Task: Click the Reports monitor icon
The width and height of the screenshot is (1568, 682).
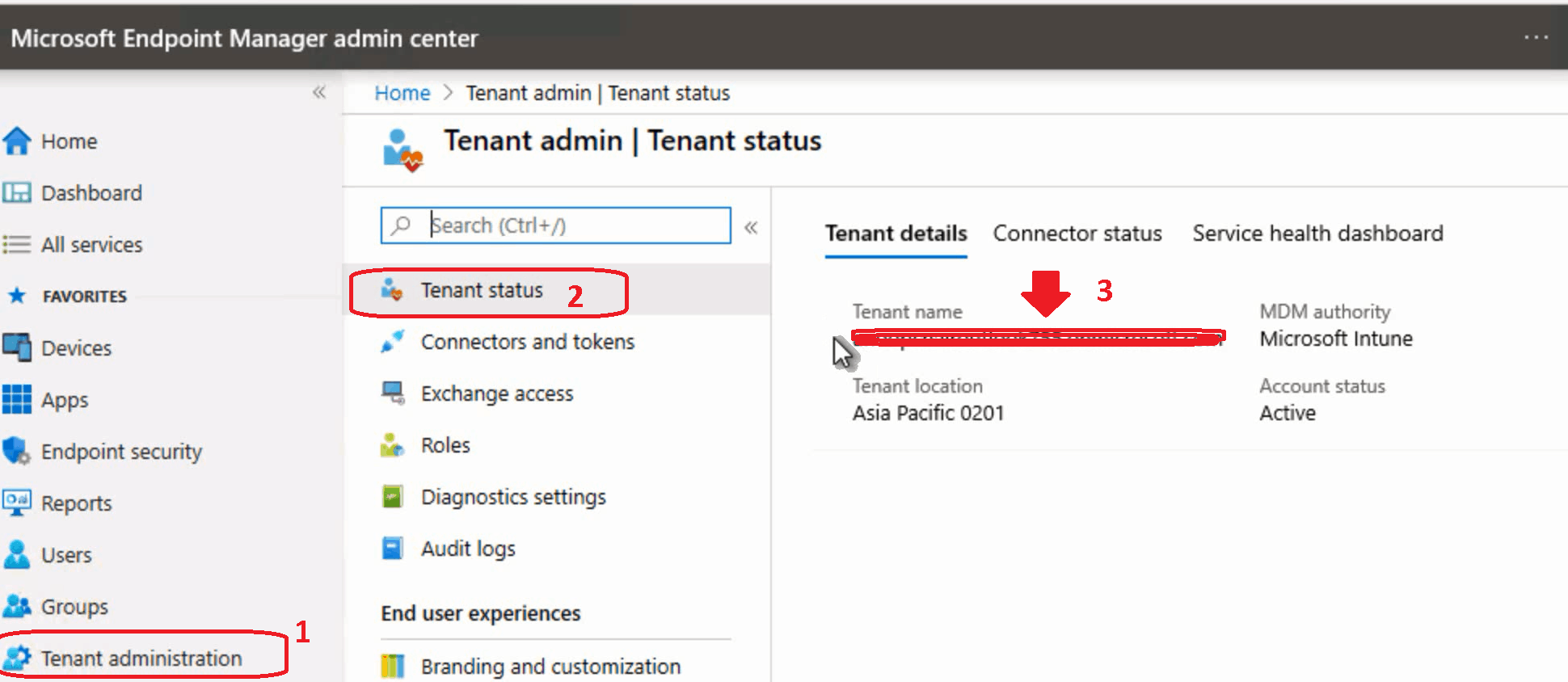Action: 17,503
